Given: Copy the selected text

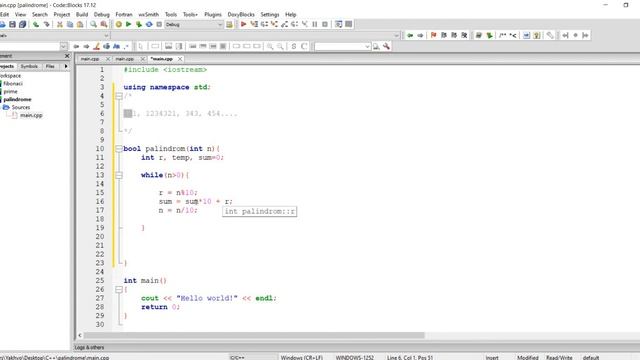Looking at the screenshot, I should [x=70, y=24].
